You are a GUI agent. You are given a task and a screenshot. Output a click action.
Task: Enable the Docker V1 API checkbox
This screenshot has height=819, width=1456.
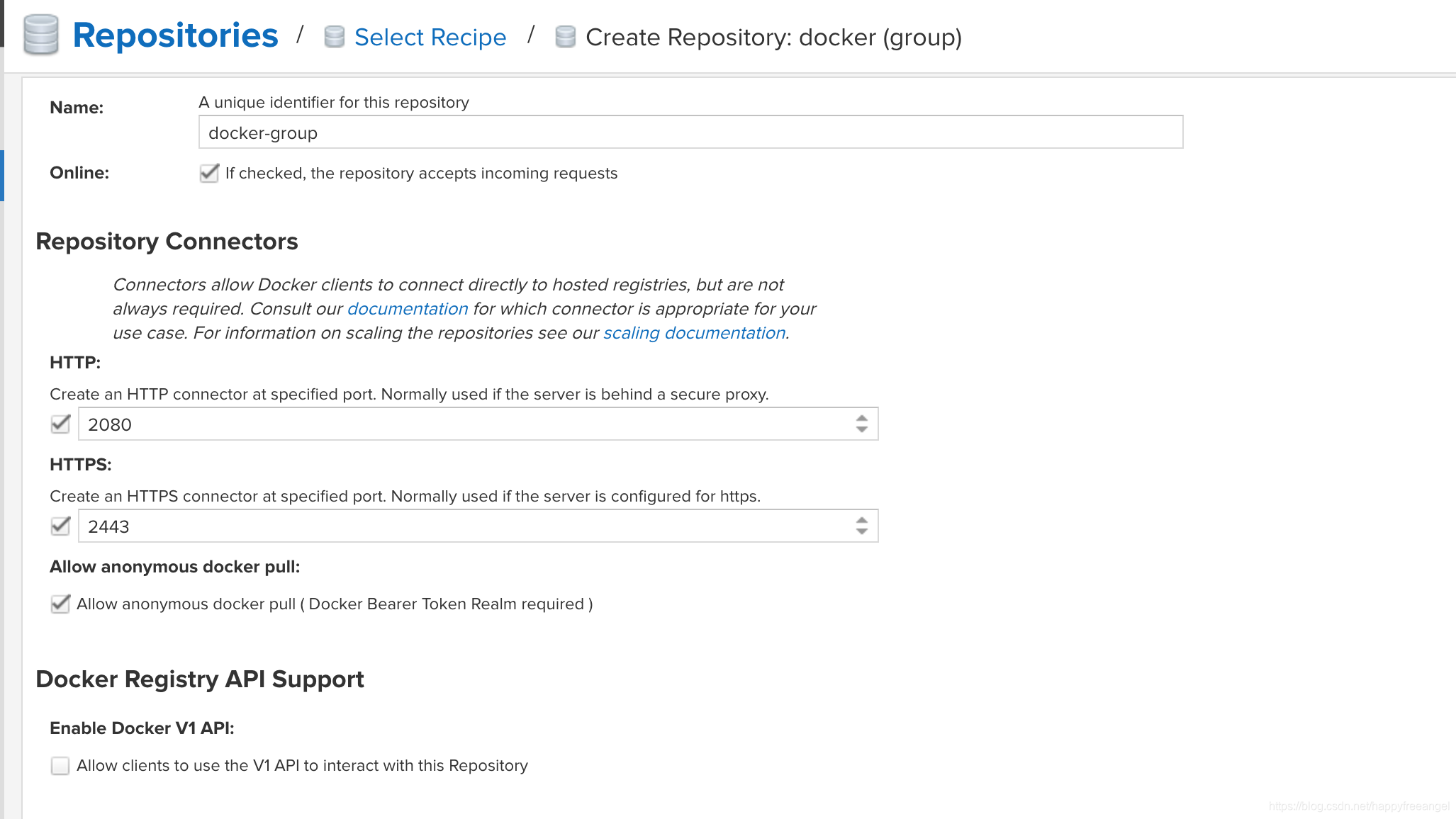(x=60, y=765)
